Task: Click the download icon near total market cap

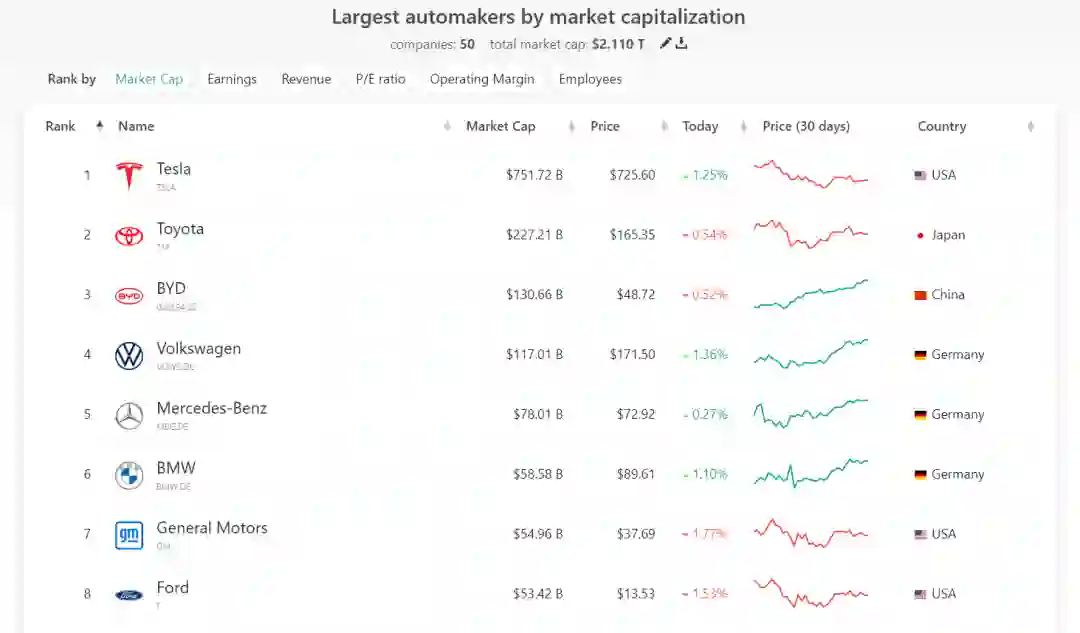Action: (x=682, y=43)
